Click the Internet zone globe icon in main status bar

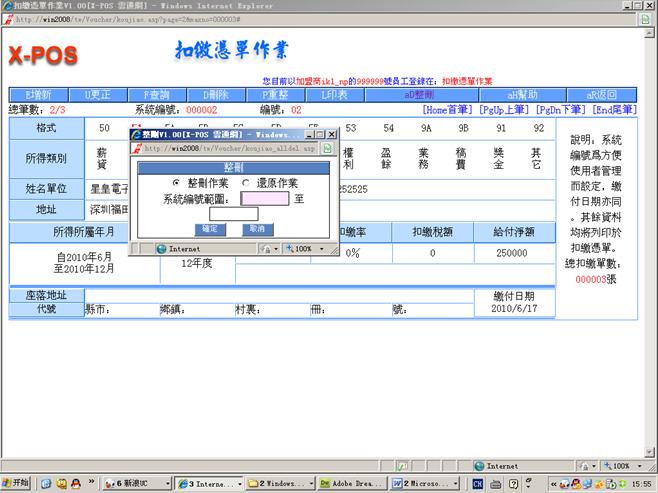[480, 466]
